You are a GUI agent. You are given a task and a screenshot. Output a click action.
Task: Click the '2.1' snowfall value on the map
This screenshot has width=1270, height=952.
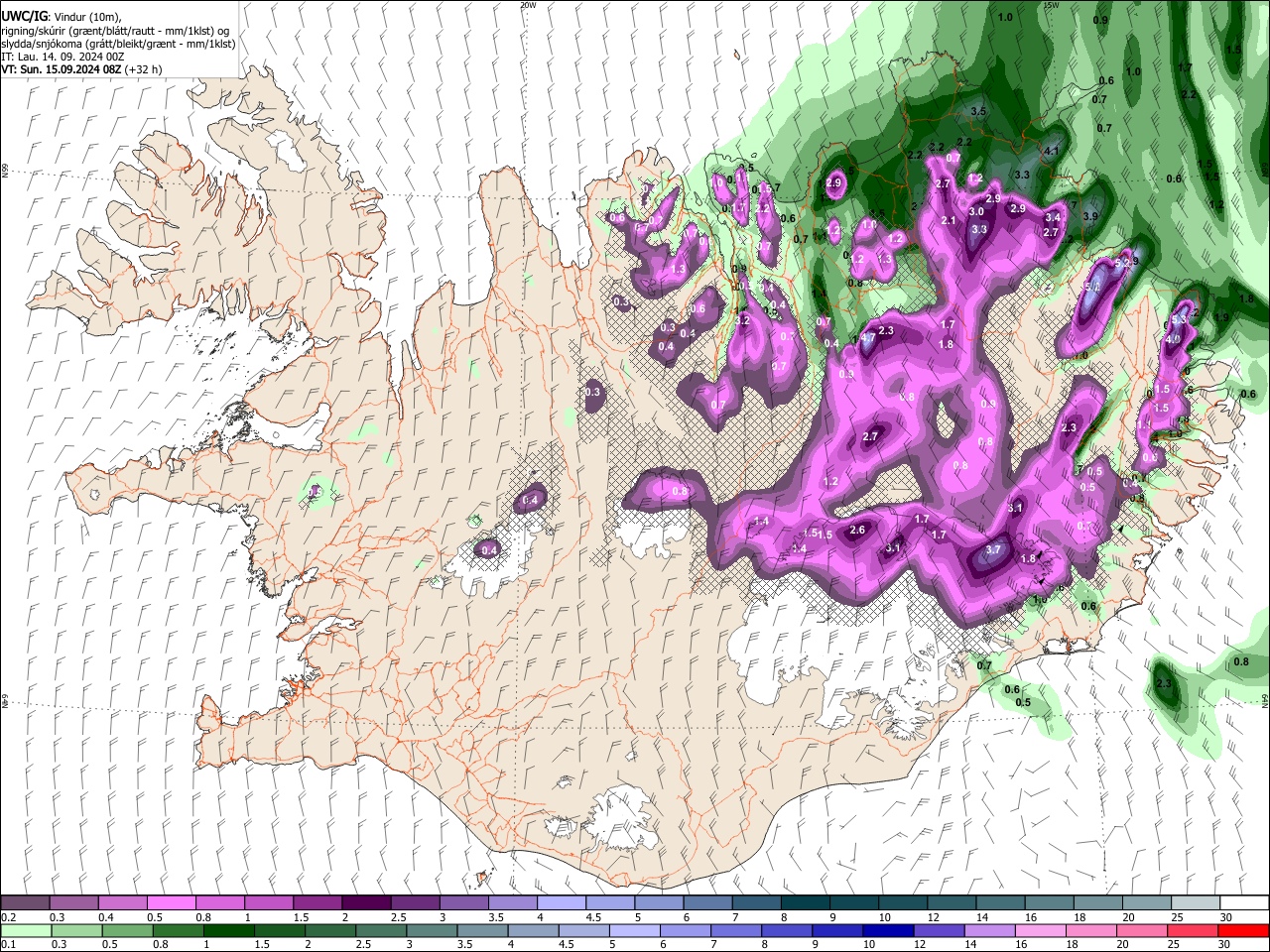point(948,220)
